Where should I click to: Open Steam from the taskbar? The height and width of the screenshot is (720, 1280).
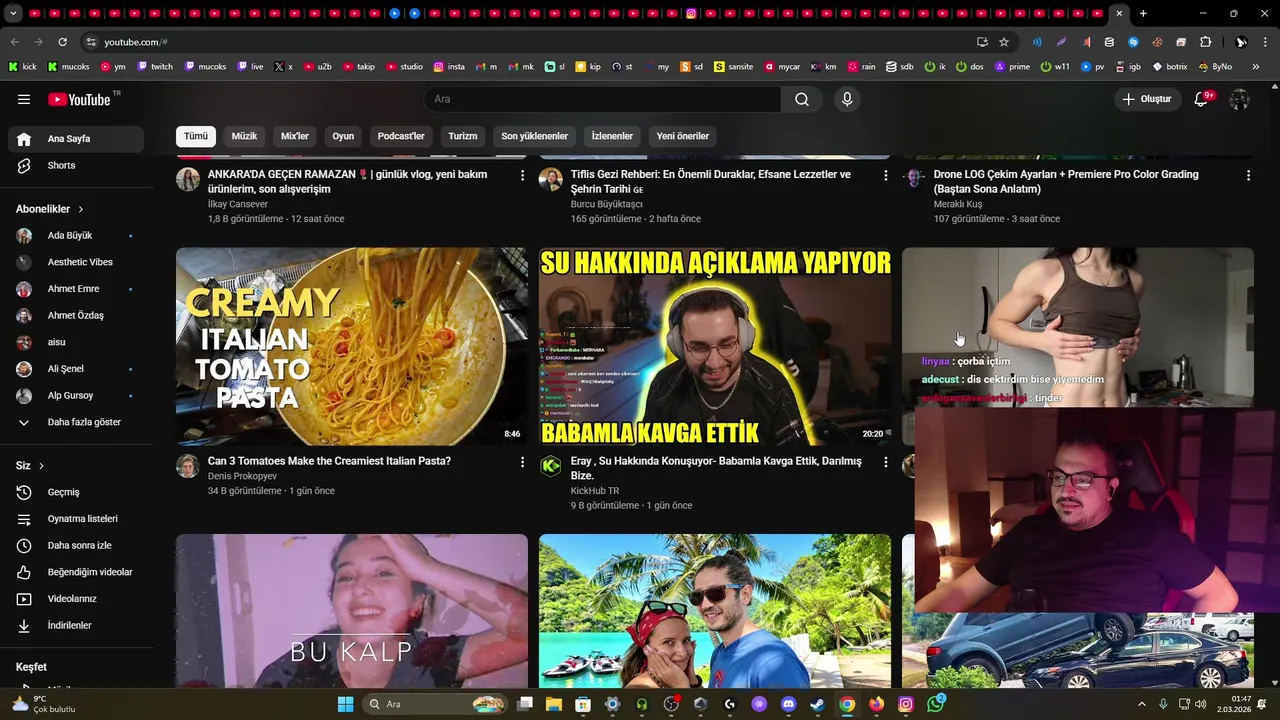coord(817,704)
